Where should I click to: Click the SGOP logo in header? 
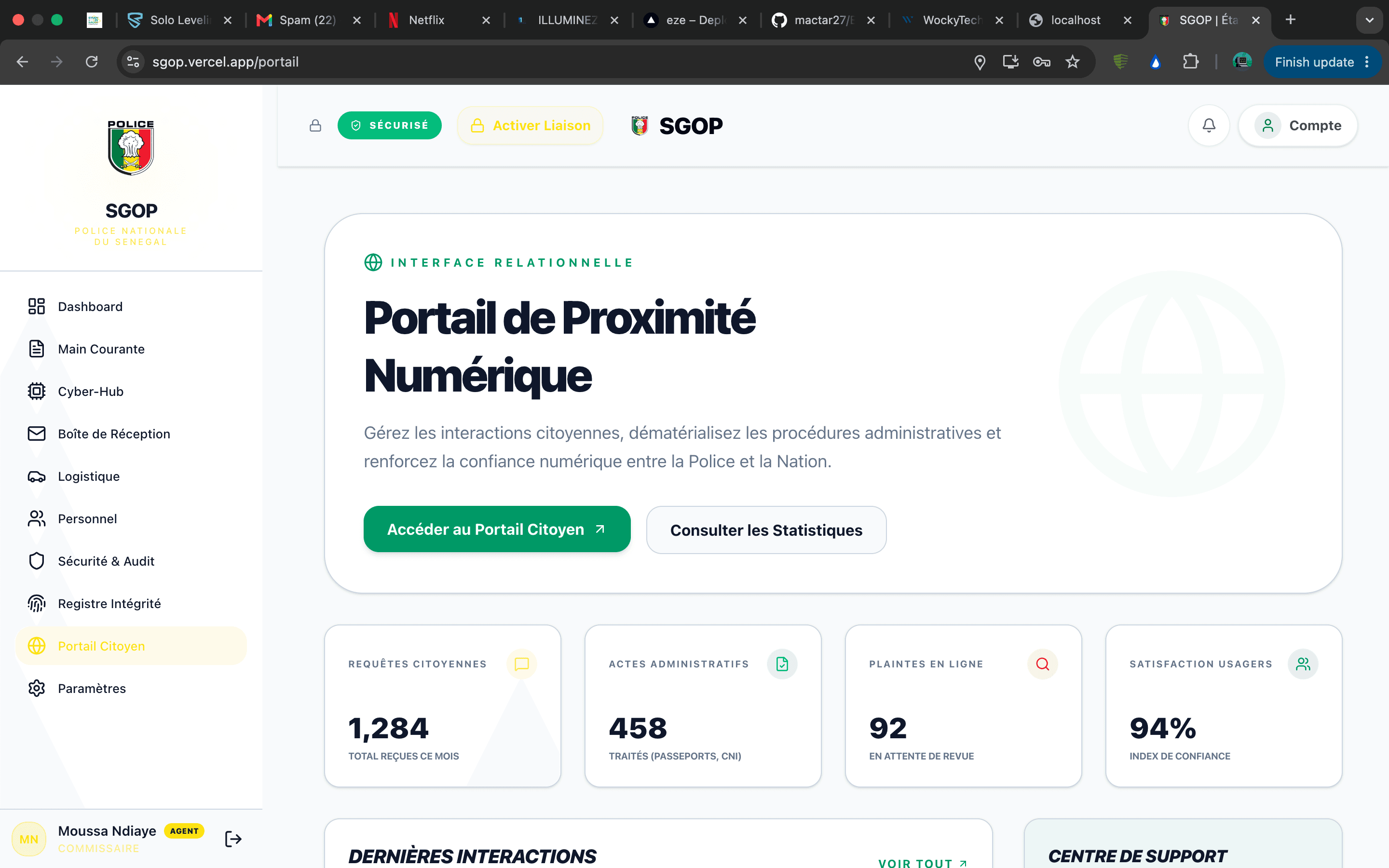point(677,126)
